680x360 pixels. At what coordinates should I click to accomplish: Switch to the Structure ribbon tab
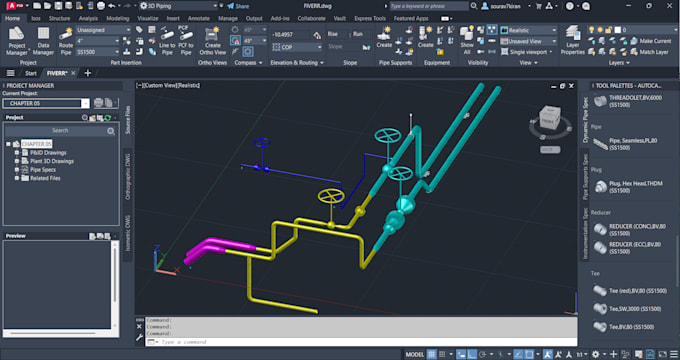tap(59, 19)
